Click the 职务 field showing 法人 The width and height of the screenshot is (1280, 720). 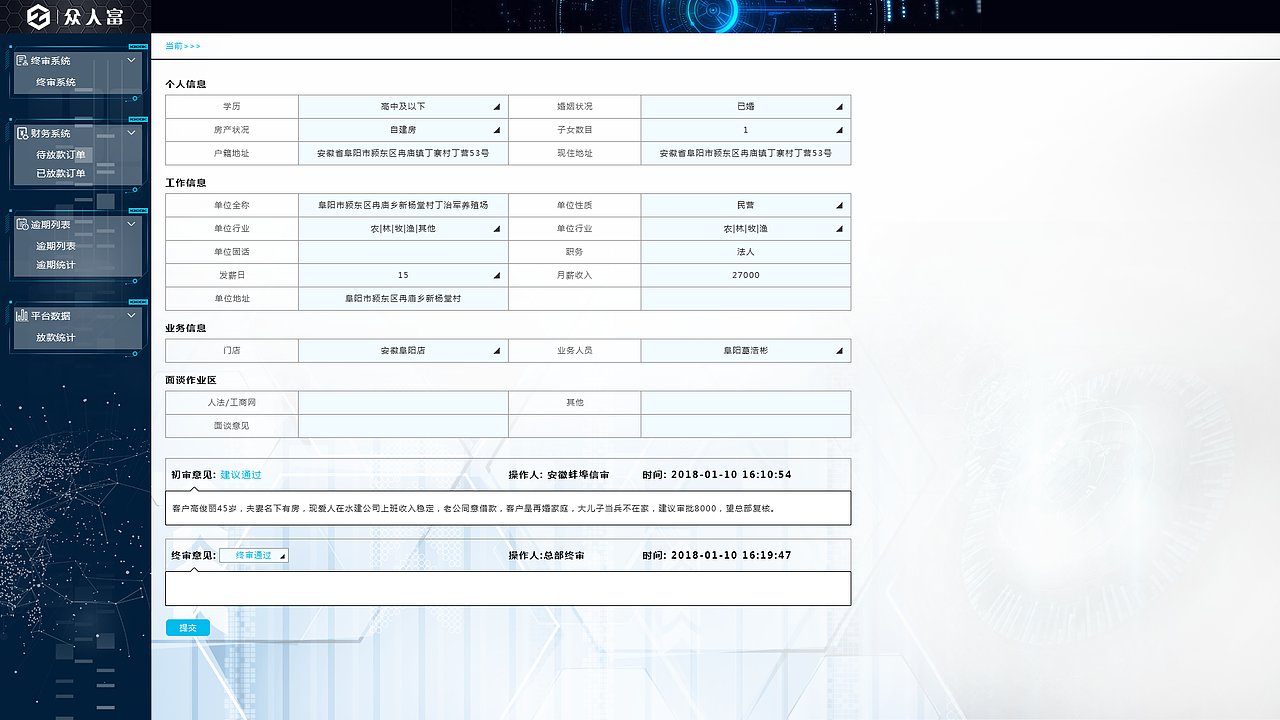pos(746,252)
